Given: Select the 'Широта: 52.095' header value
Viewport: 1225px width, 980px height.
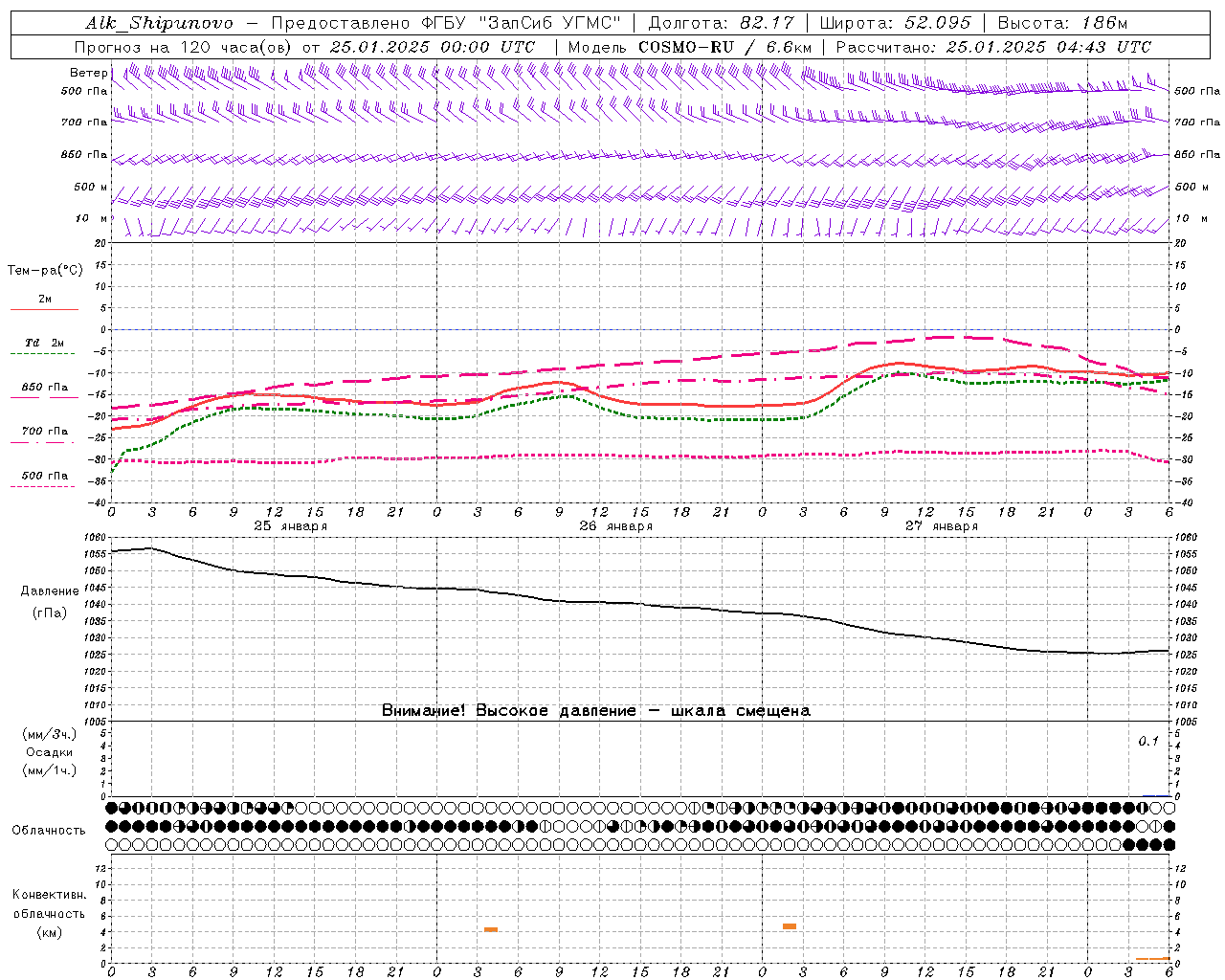Looking at the screenshot, I should [x=895, y=23].
